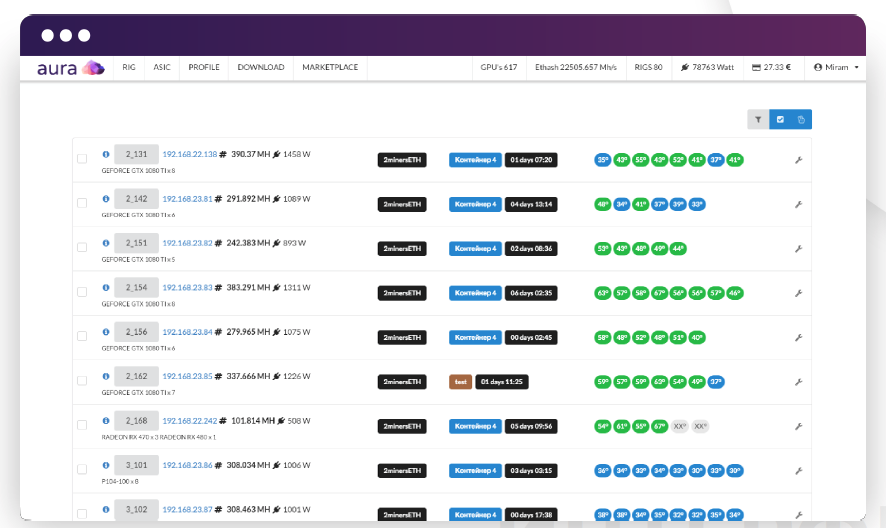Click info icon for rig 3_101
This screenshot has height=528, width=886.
click(x=106, y=465)
